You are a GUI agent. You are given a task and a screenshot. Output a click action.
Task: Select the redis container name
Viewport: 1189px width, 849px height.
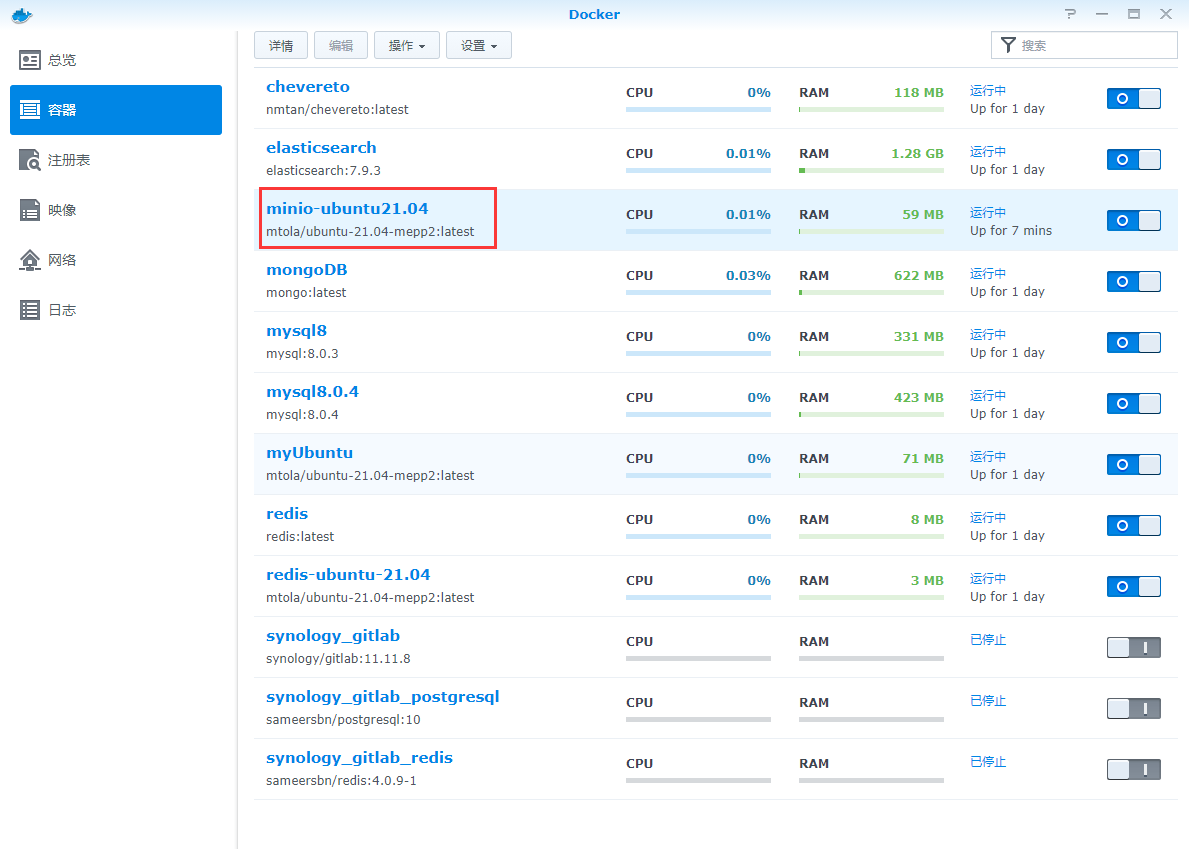(287, 514)
